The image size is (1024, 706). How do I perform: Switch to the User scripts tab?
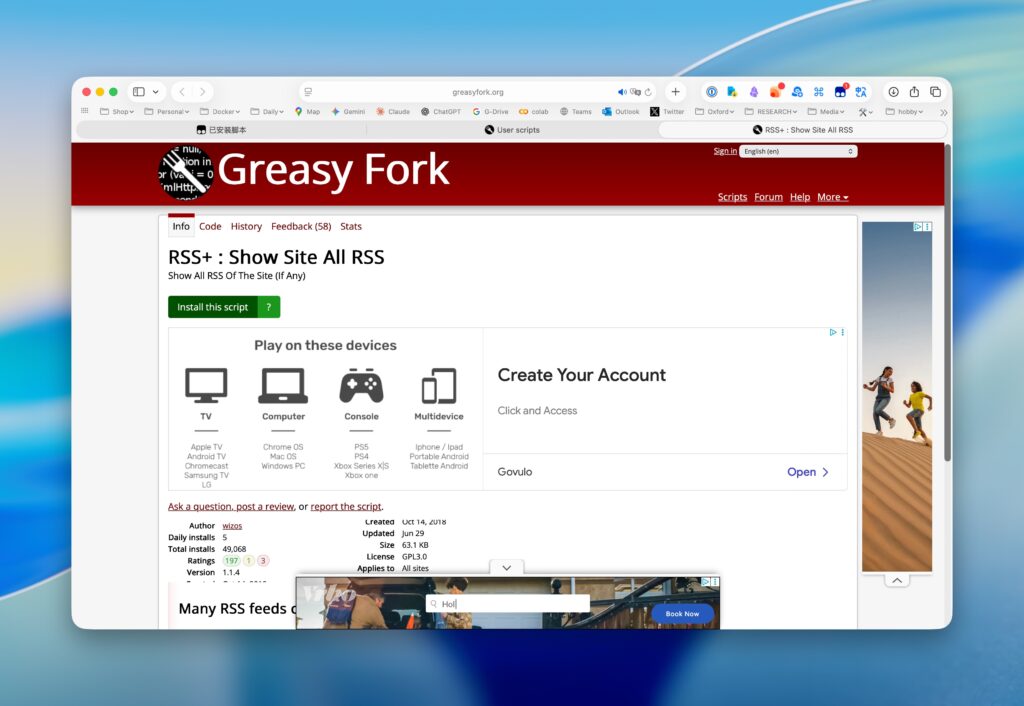click(512, 130)
